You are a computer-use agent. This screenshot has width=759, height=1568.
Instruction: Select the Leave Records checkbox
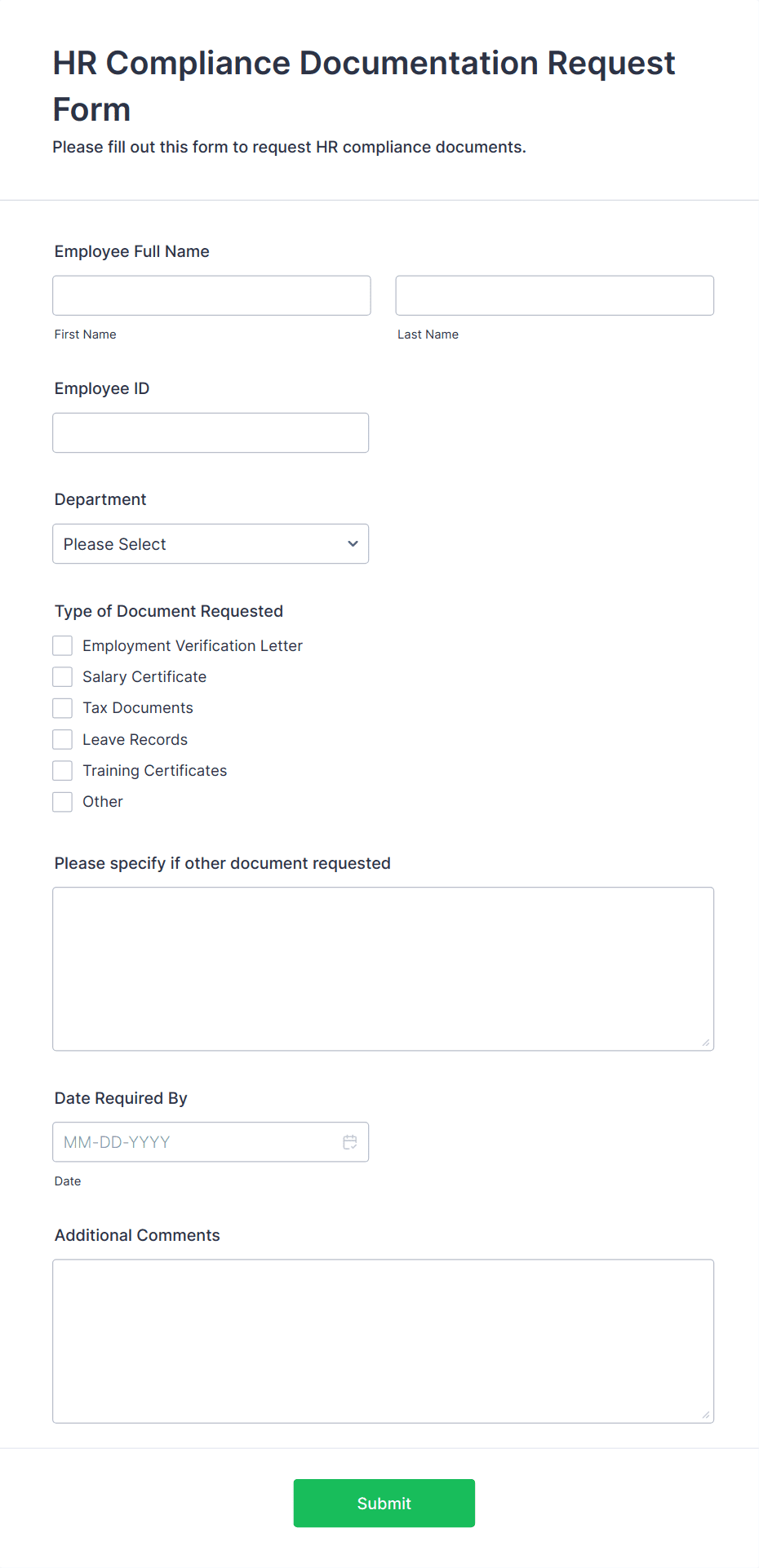[62, 738]
